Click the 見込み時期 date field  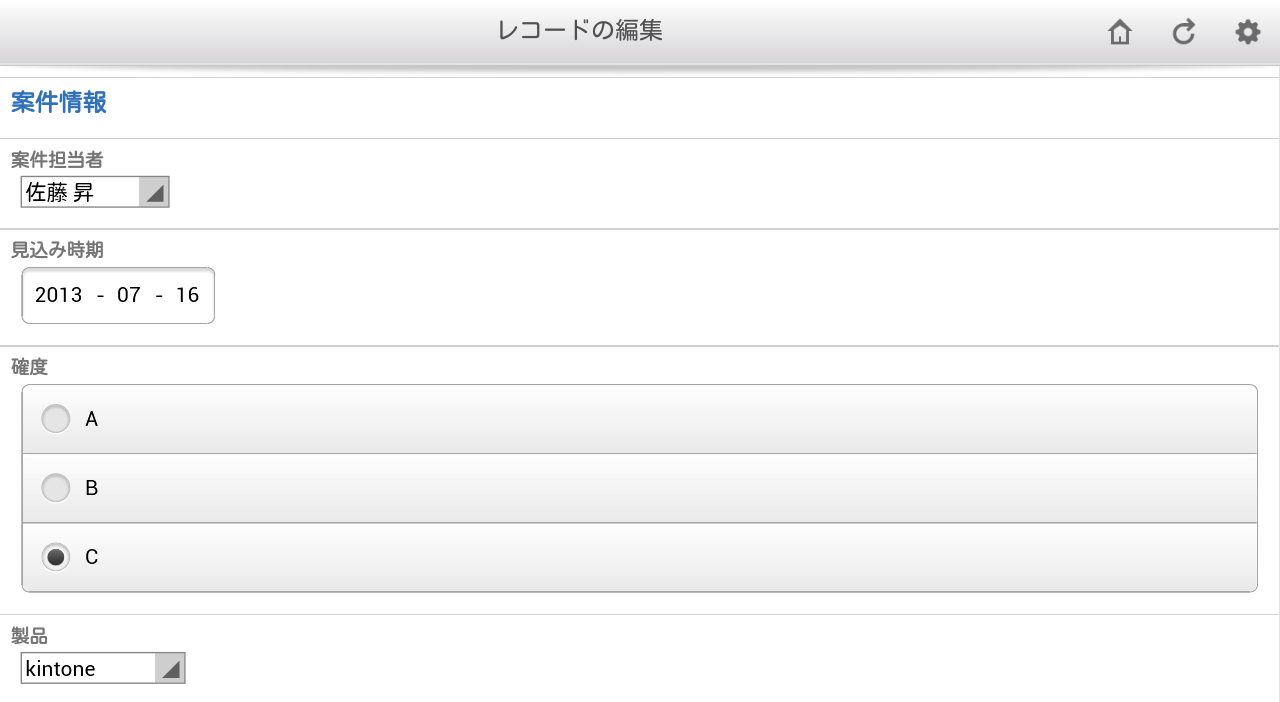pos(118,295)
